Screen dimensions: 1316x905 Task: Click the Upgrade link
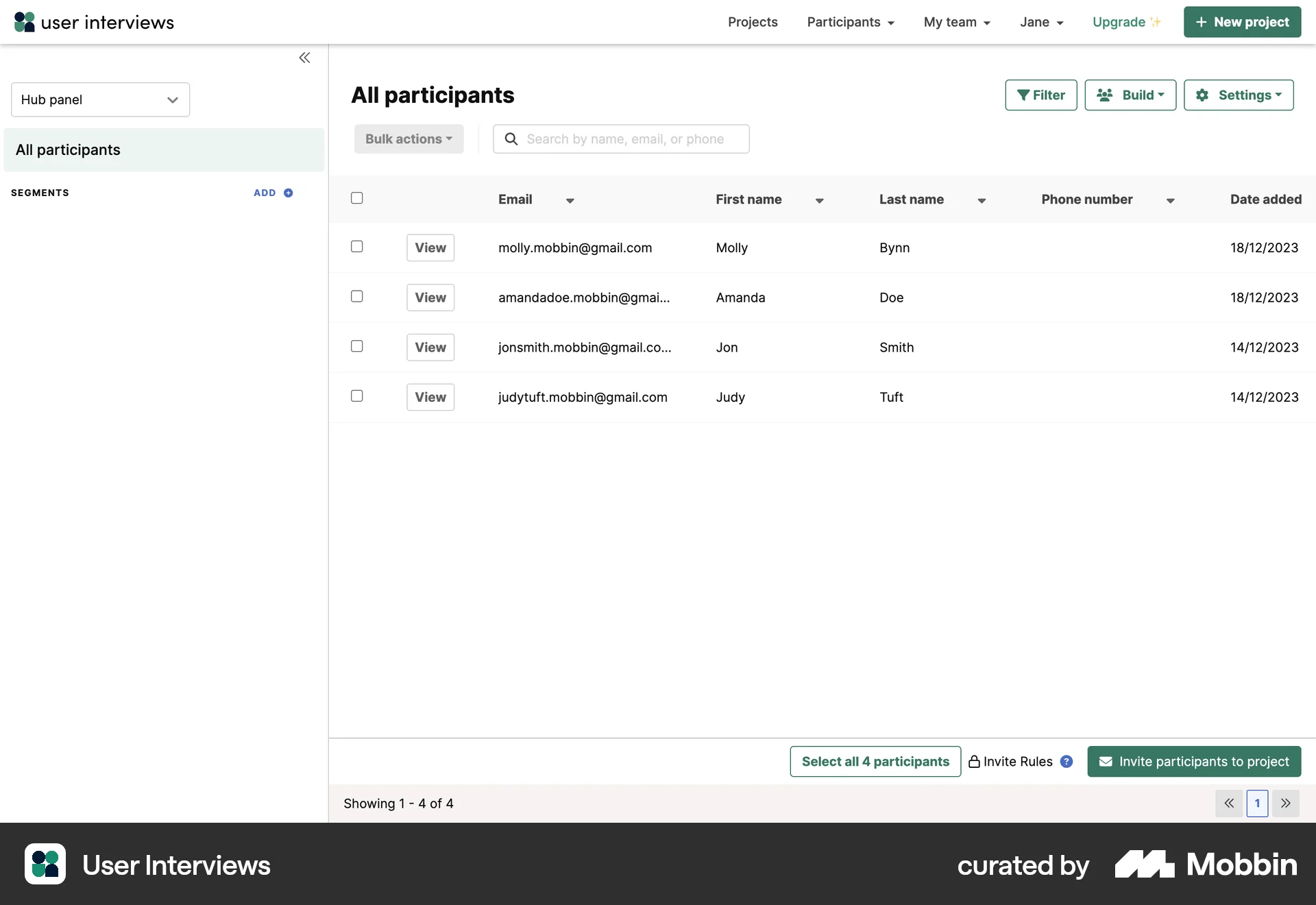1119,21
